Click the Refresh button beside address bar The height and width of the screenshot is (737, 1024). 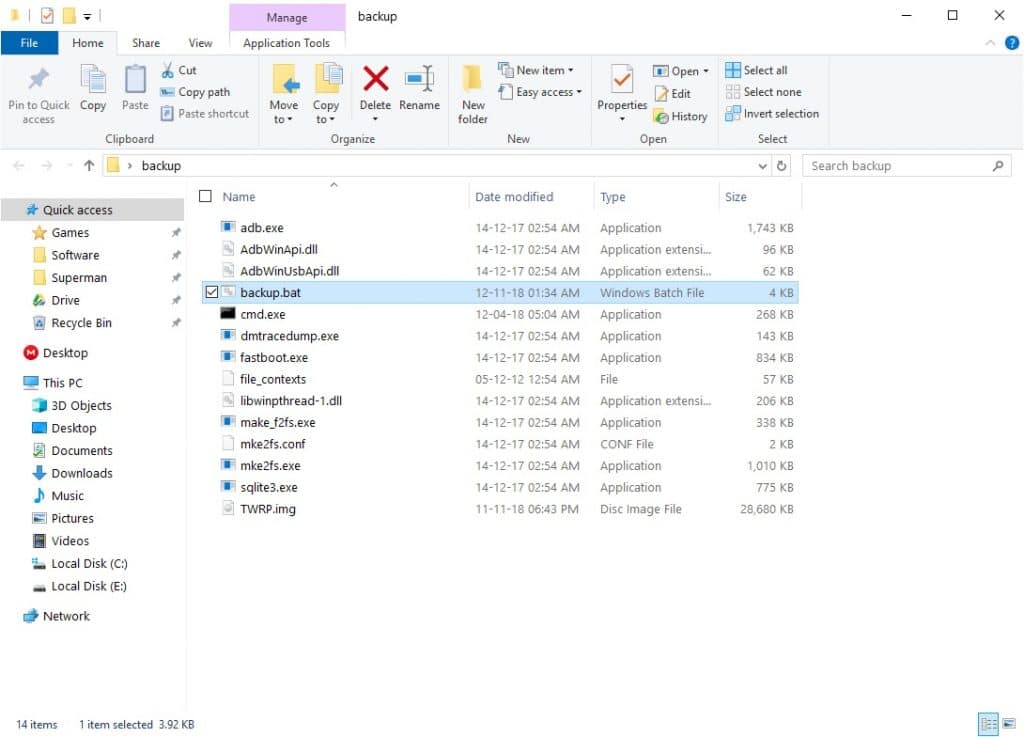(782, 166)
